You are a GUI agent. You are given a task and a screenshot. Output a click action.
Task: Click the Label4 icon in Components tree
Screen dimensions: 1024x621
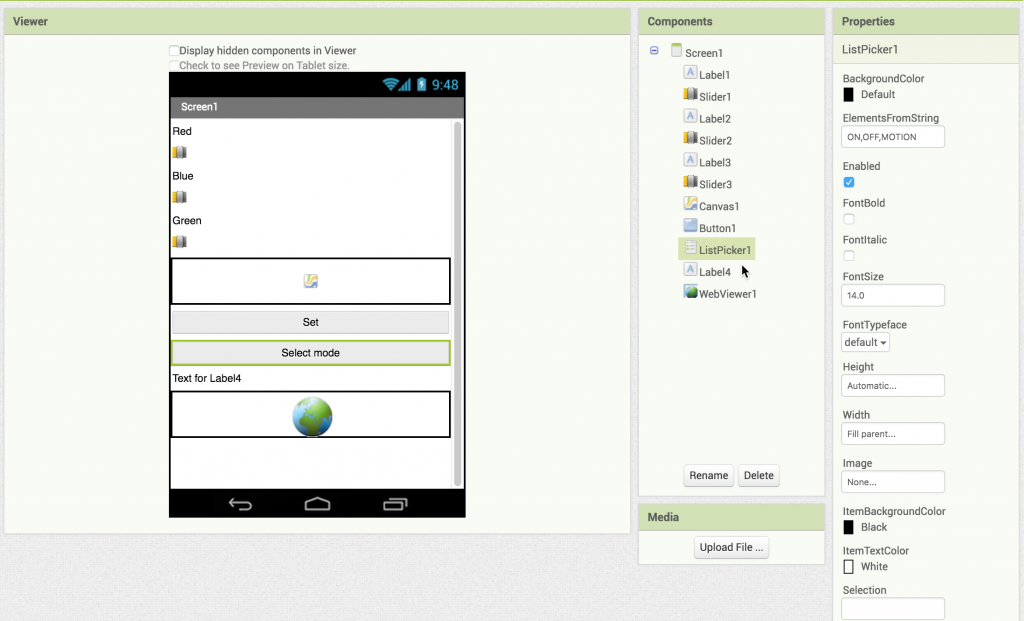pos(690,270)
